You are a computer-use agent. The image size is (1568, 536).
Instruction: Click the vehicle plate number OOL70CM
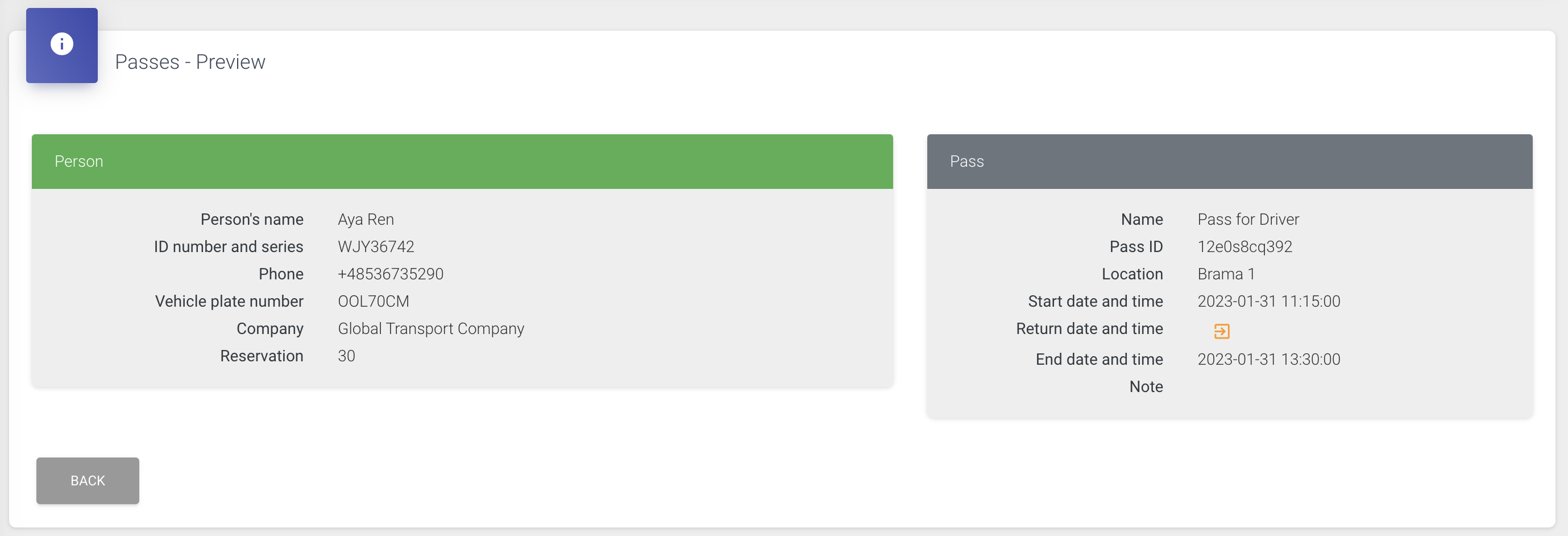[x=373, y=302]
